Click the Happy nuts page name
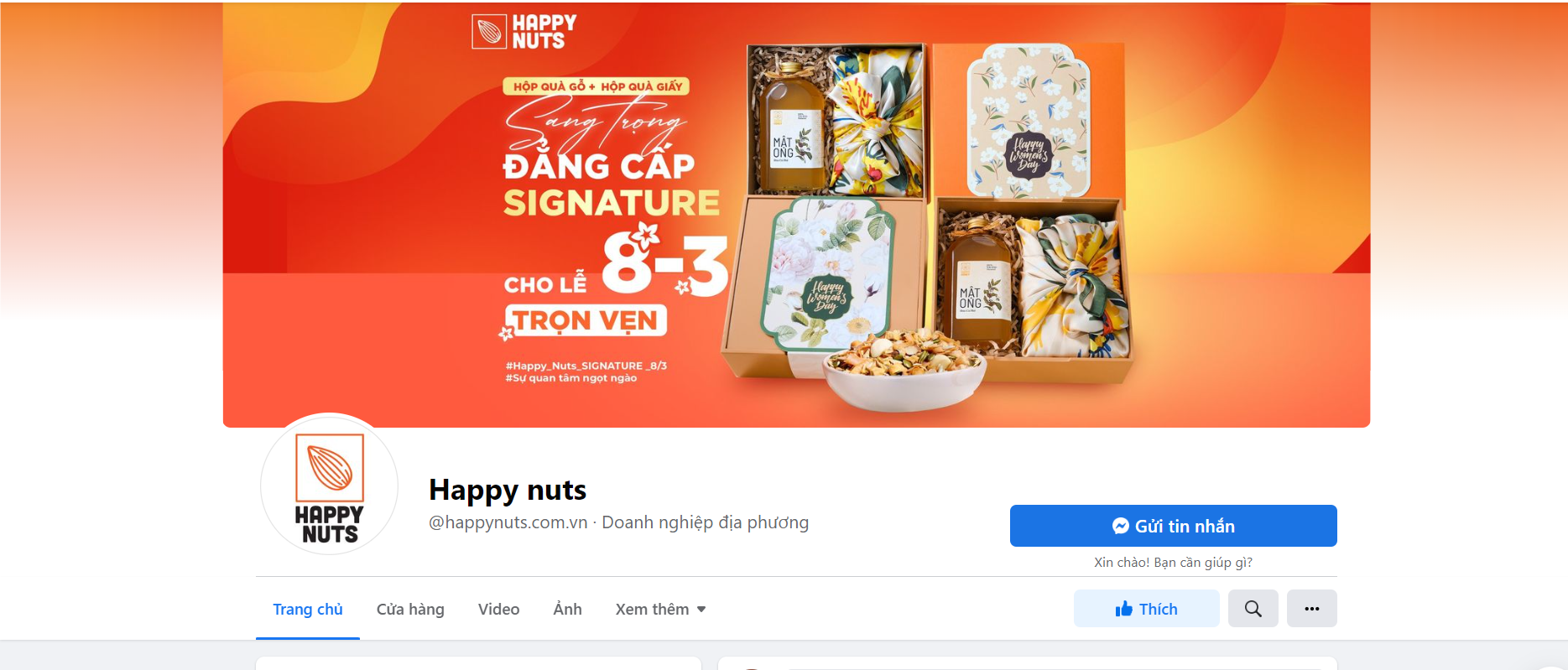 tap(508, 490)
